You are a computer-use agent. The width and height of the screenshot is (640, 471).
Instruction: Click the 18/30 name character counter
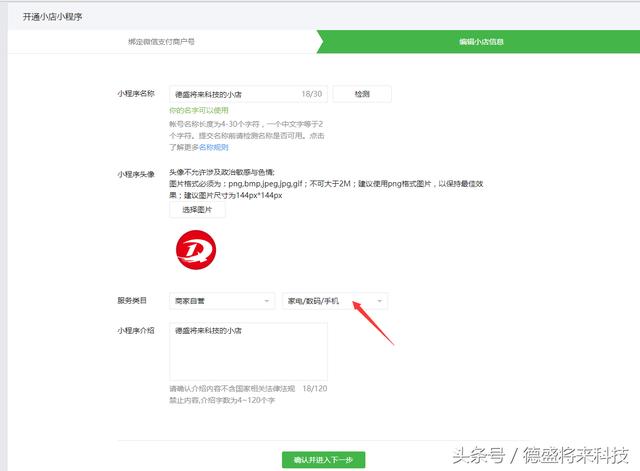311,94
